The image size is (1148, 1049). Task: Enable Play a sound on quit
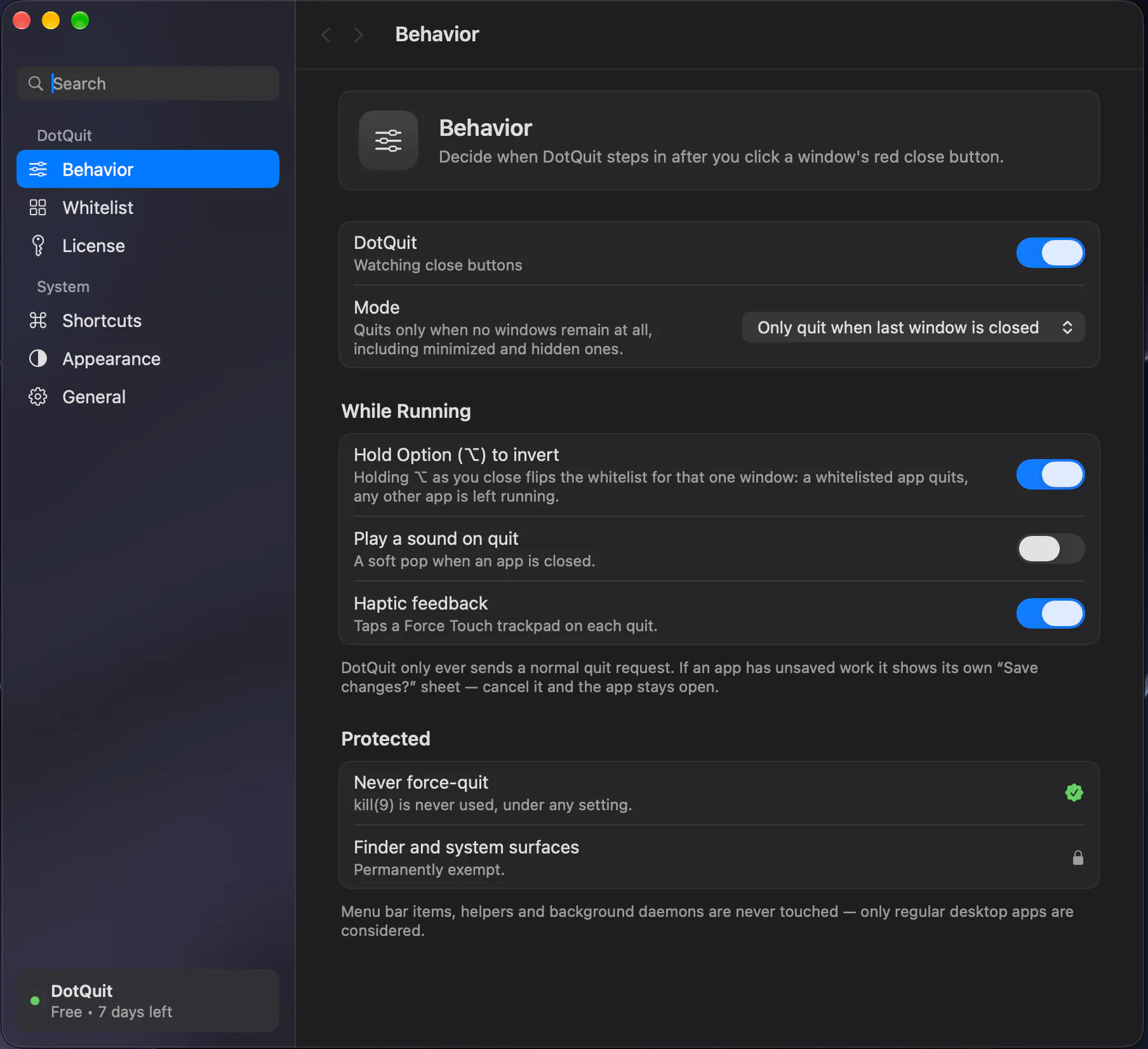(1050, 549)
